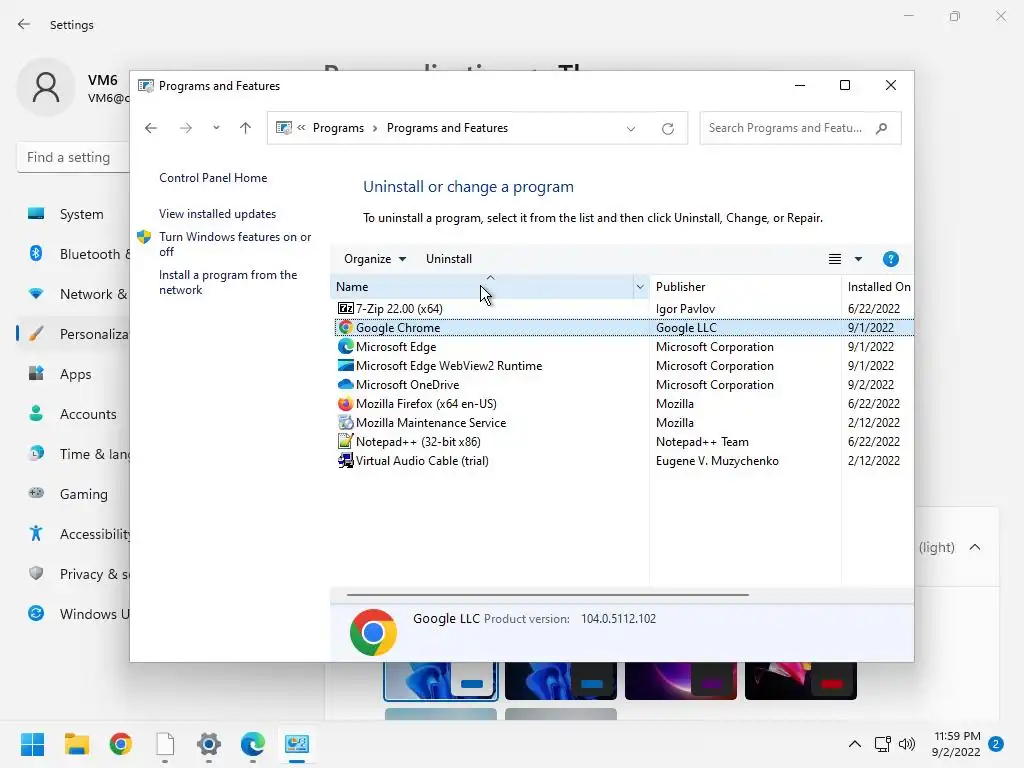Open Google Chrome from the taskbar

120,743
